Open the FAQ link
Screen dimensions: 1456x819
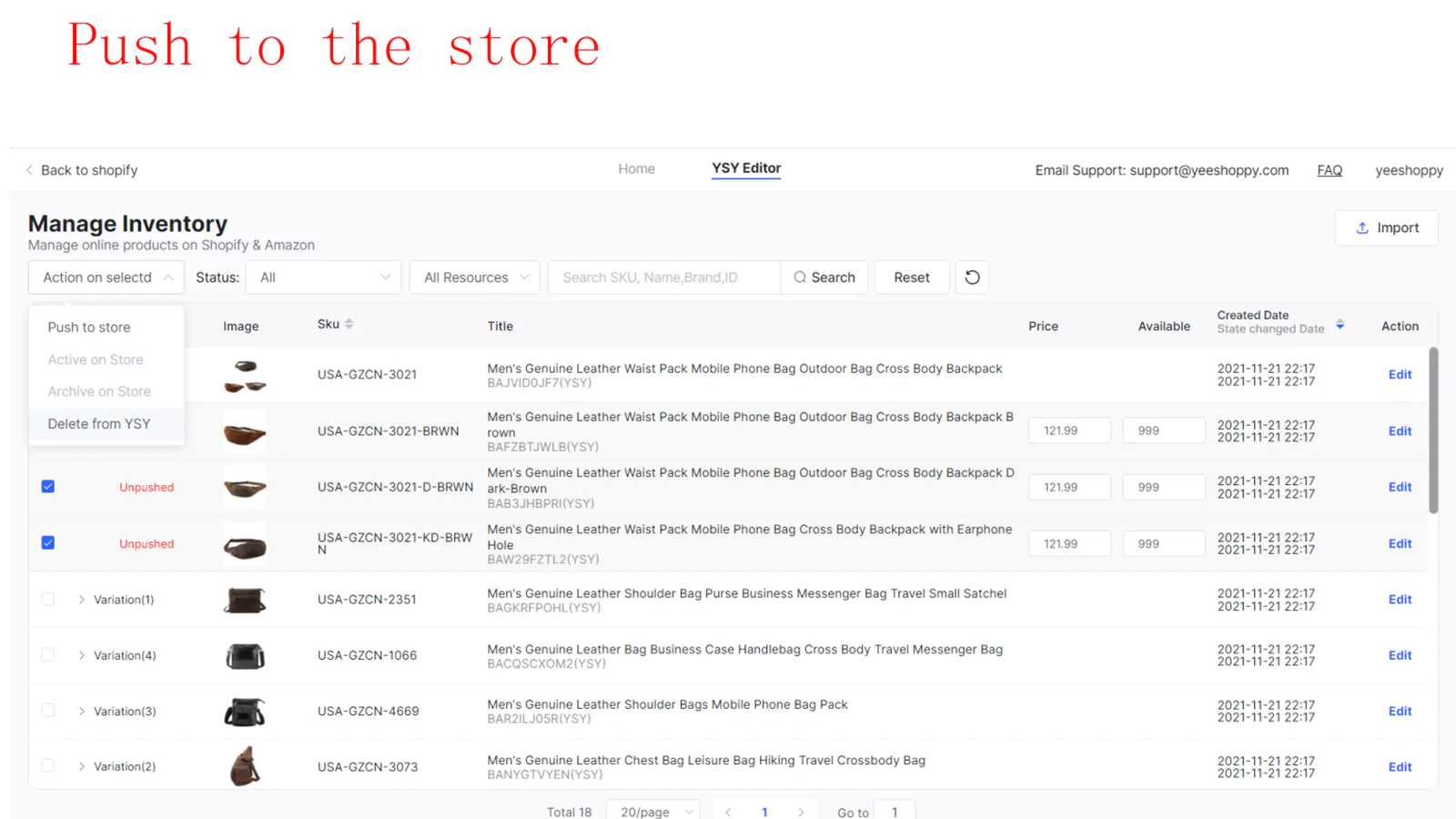pyautogui.click(x=1330, y=170)
